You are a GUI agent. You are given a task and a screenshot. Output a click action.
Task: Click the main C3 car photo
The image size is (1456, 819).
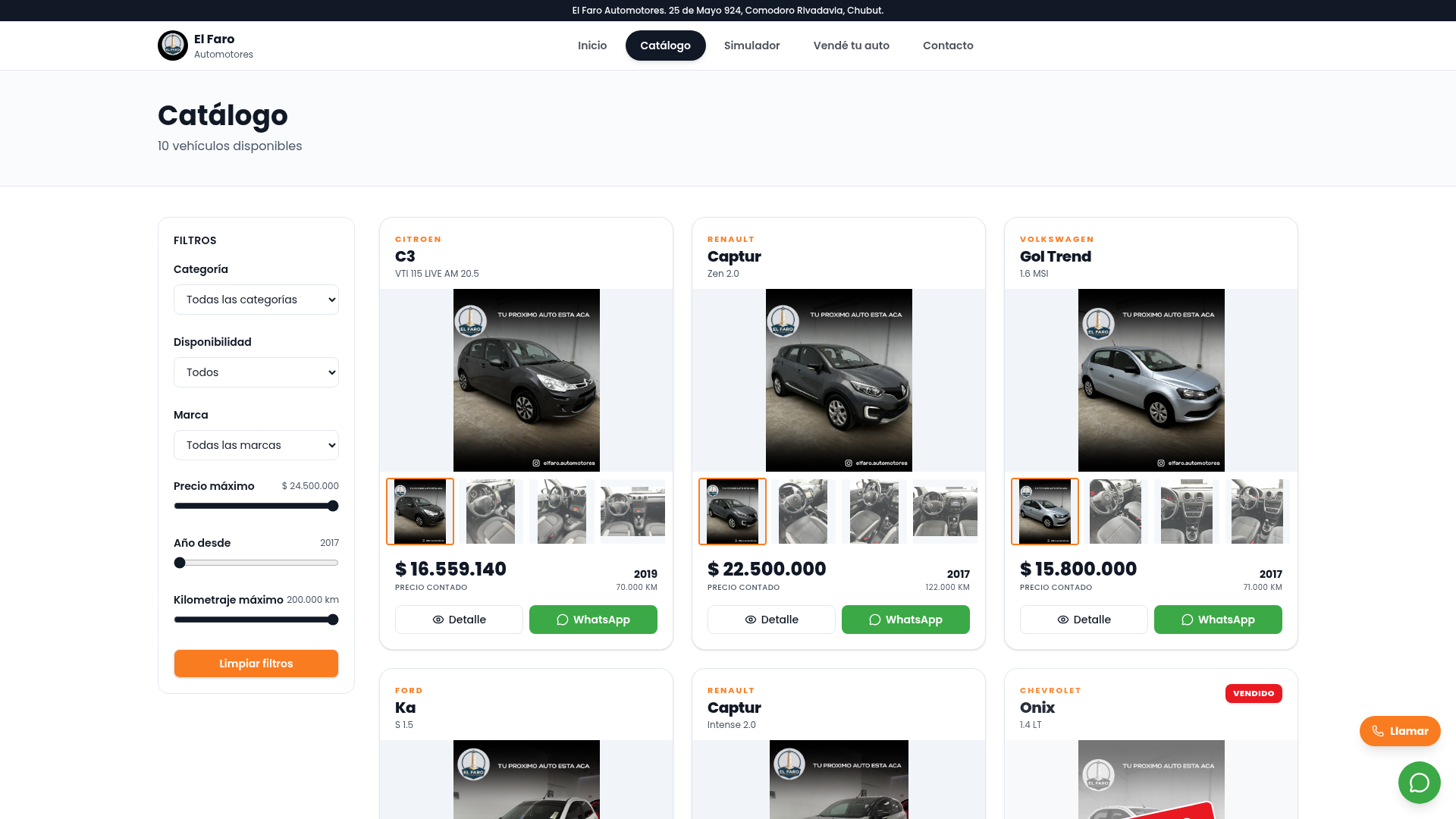point(526,380)
